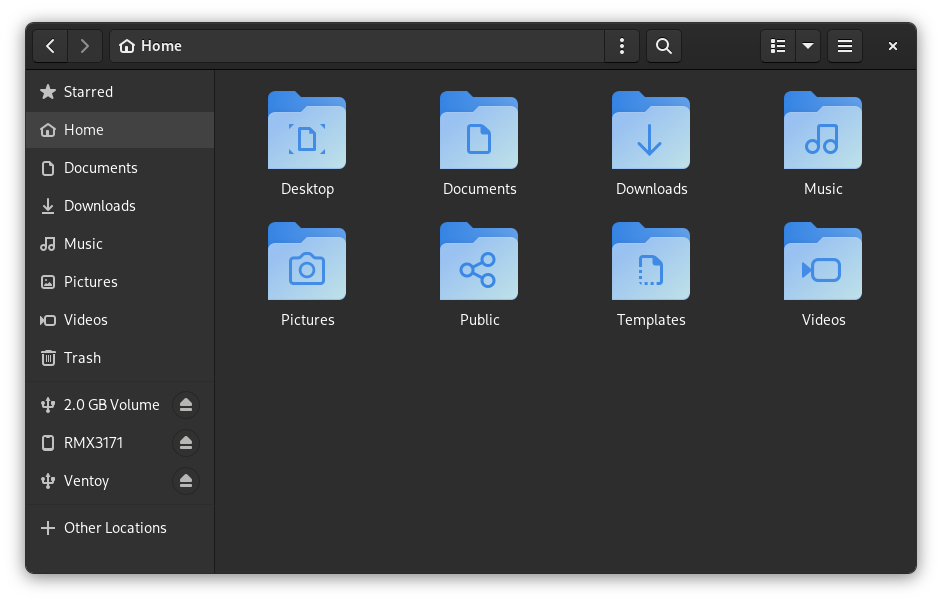Open the Downloads folder icon
942x602 pixels.
pos(651,131)
